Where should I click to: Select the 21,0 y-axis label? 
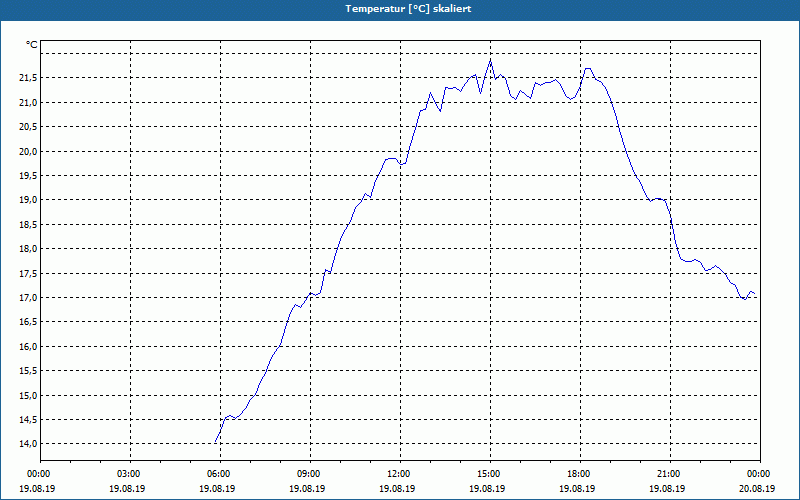pos(28,103)
